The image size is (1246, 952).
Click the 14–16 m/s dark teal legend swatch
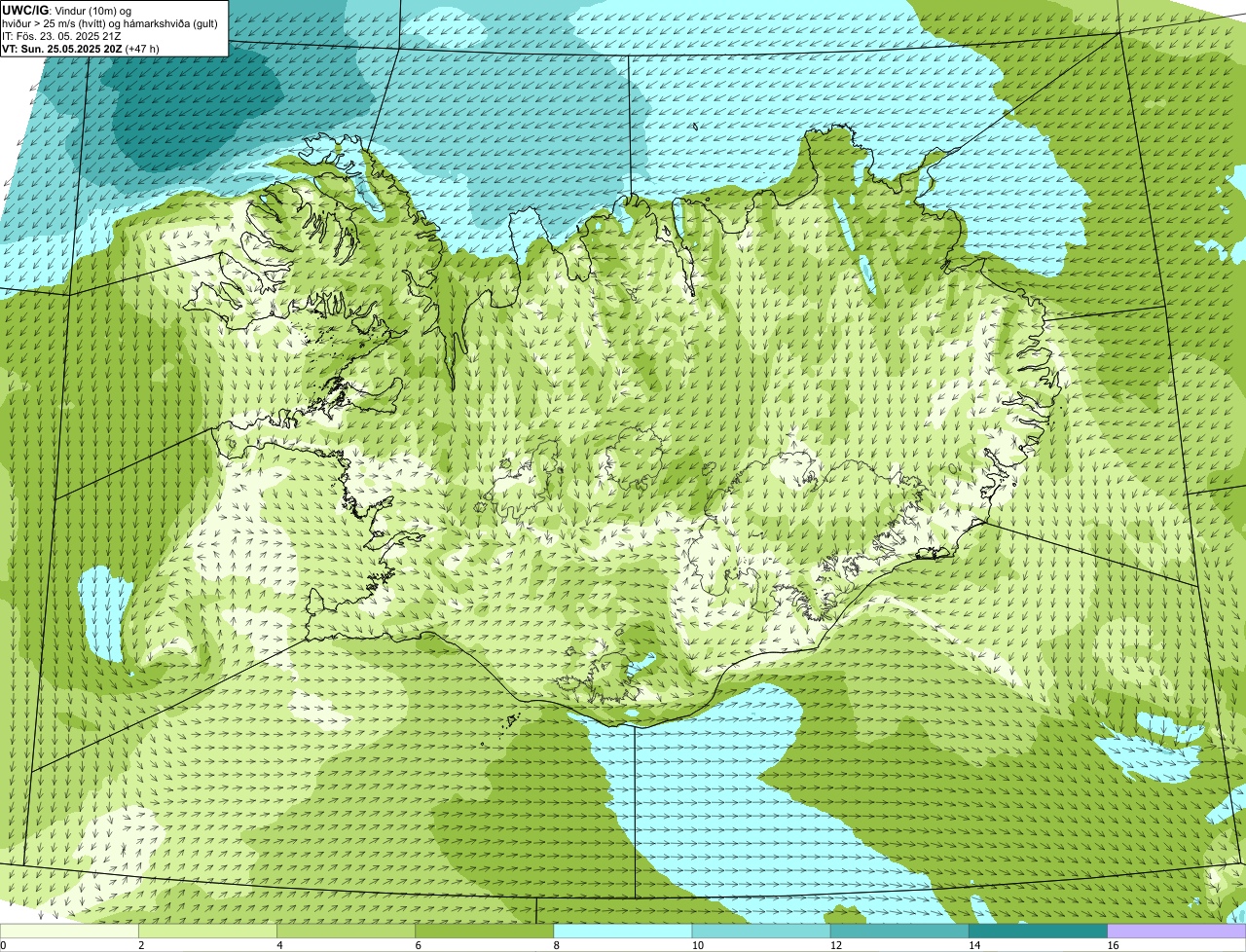(1038, 931)
